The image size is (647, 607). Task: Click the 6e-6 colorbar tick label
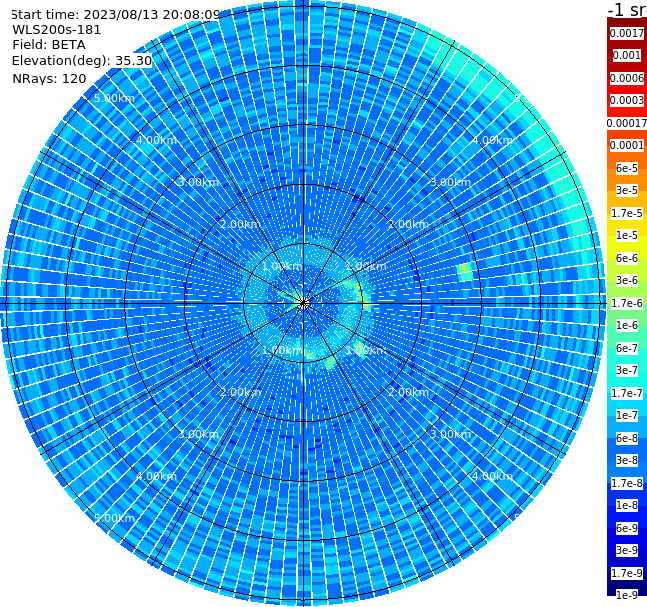[627, 258]
